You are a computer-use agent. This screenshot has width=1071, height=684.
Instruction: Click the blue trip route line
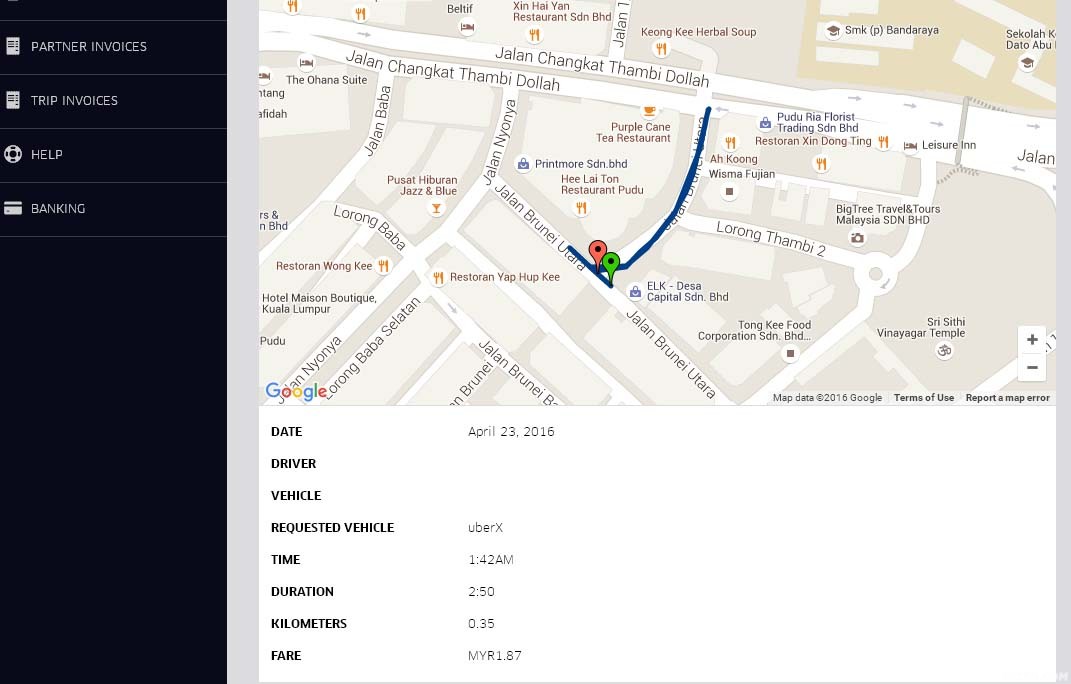coord(680,198)
